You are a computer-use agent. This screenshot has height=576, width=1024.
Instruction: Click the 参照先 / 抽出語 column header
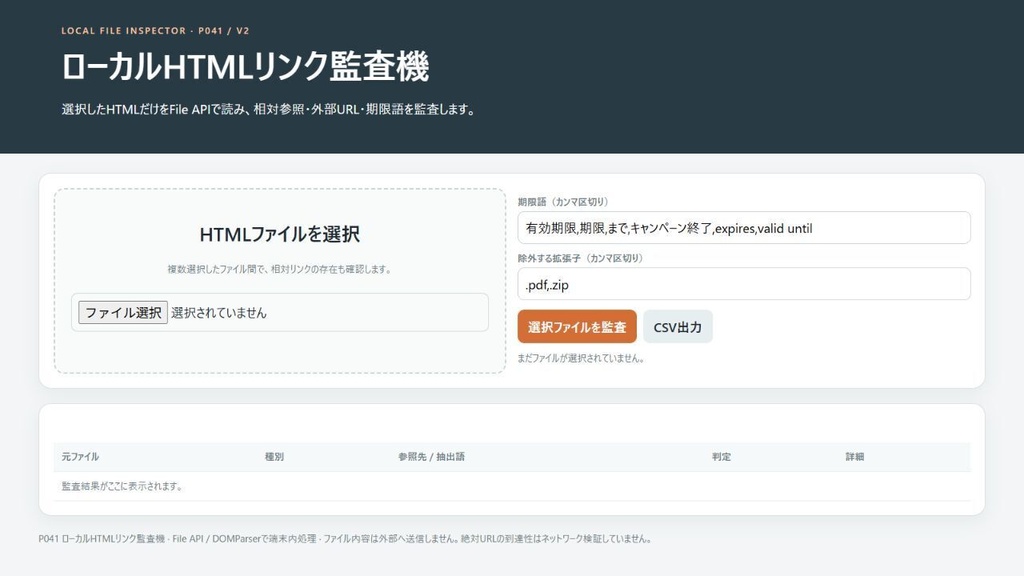431,456
